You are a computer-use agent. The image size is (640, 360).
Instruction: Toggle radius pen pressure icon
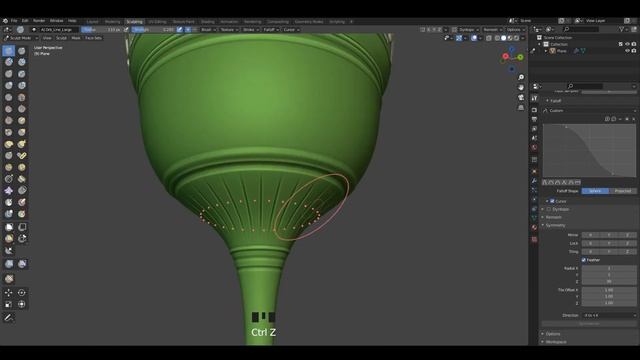point(126,29)
